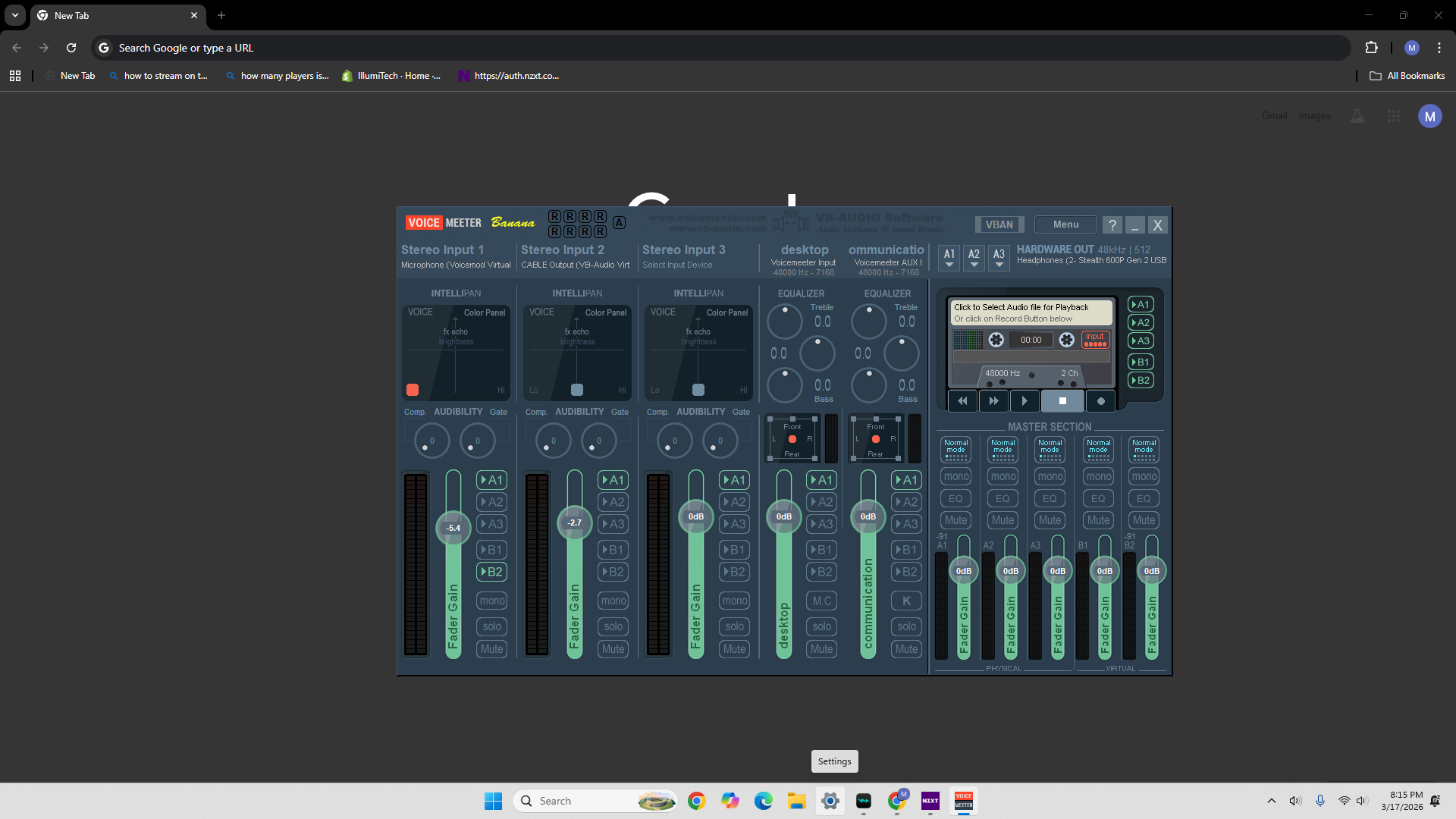Enable B1 routing on Stereo Input 2

pyautogui.click(x=613, y=550)
